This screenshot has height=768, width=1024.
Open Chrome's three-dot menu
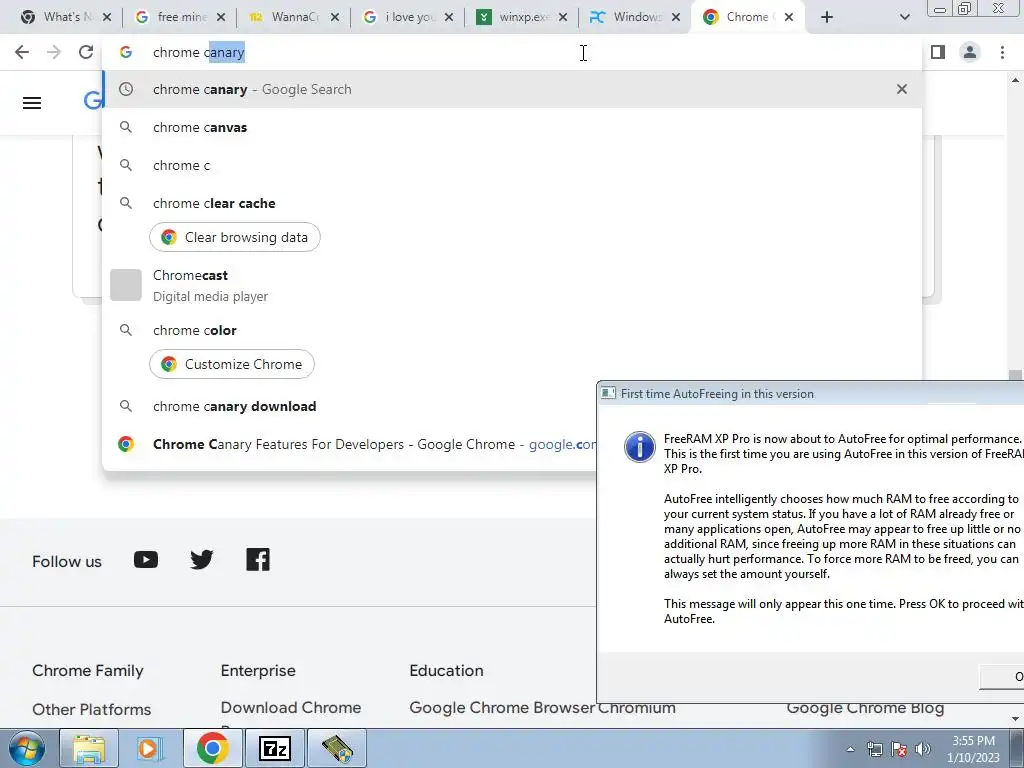(x=1002, y=52)
